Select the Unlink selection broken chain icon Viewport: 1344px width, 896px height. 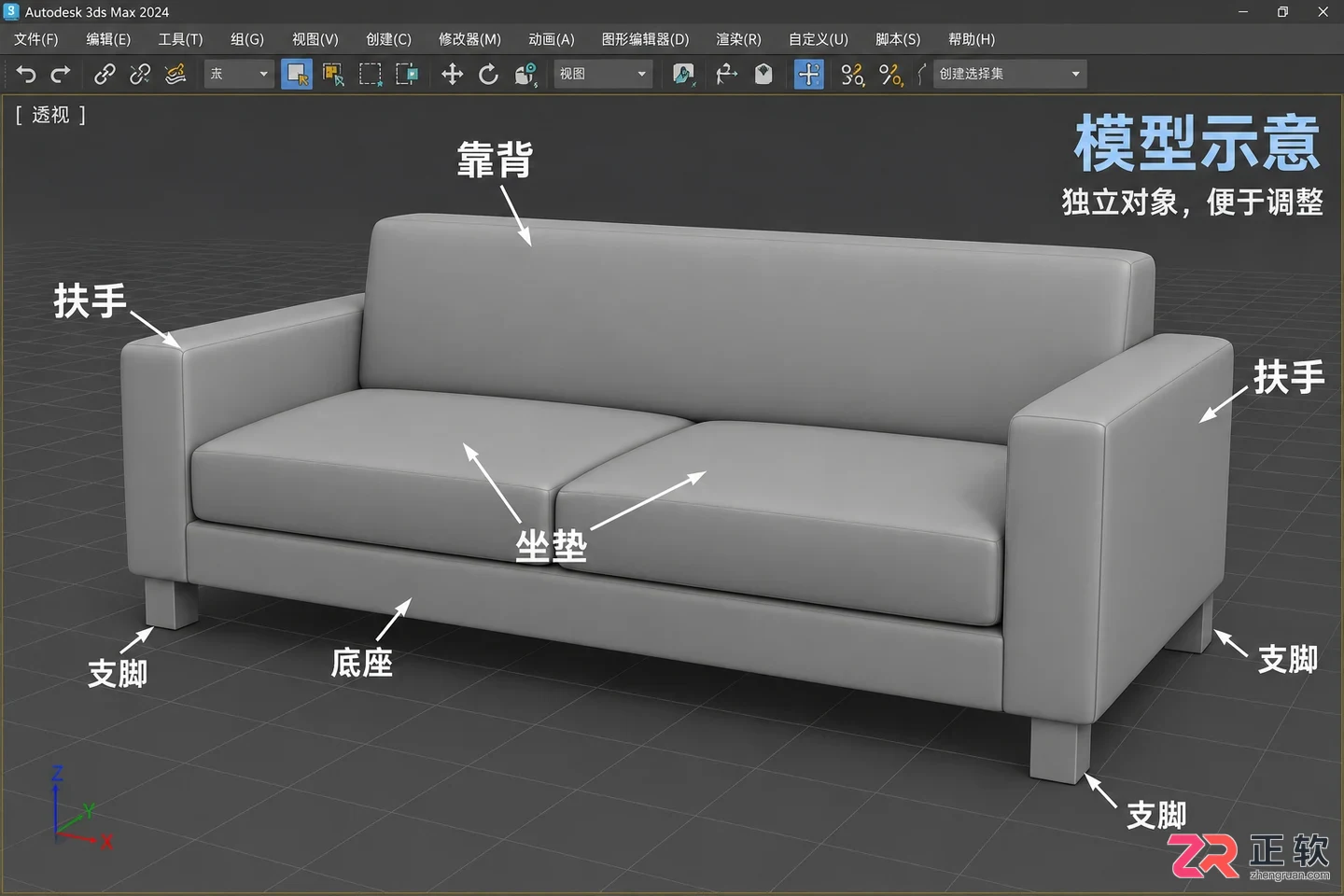(x=140, y=75)
